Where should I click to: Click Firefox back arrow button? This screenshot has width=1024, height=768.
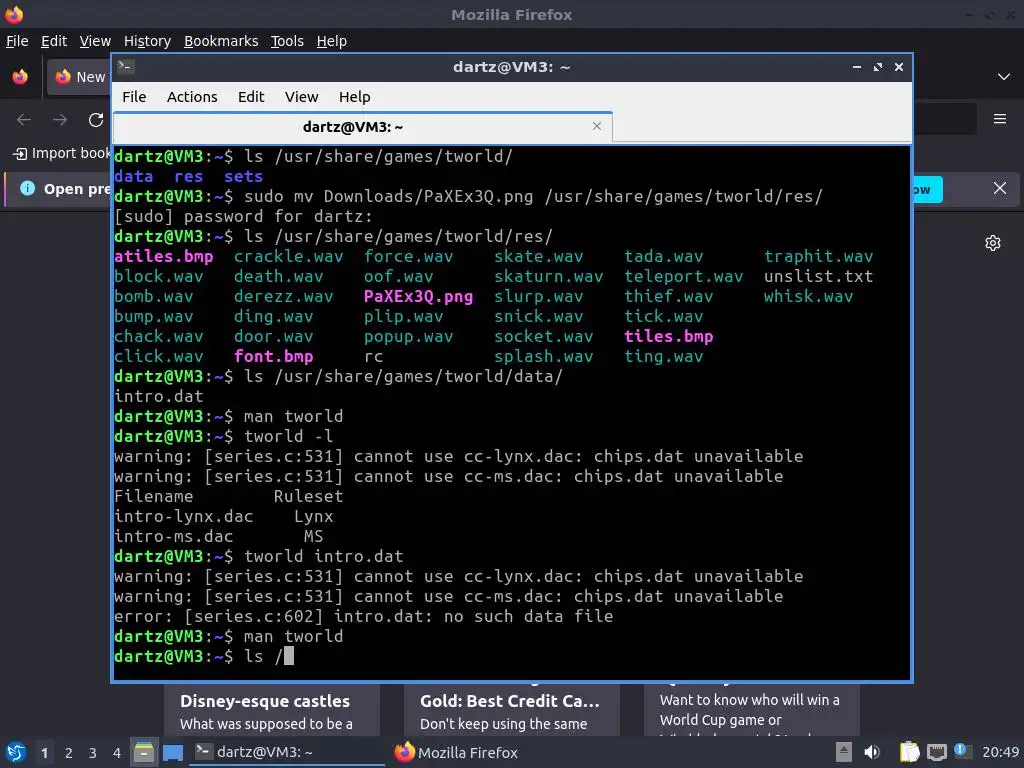24,120
